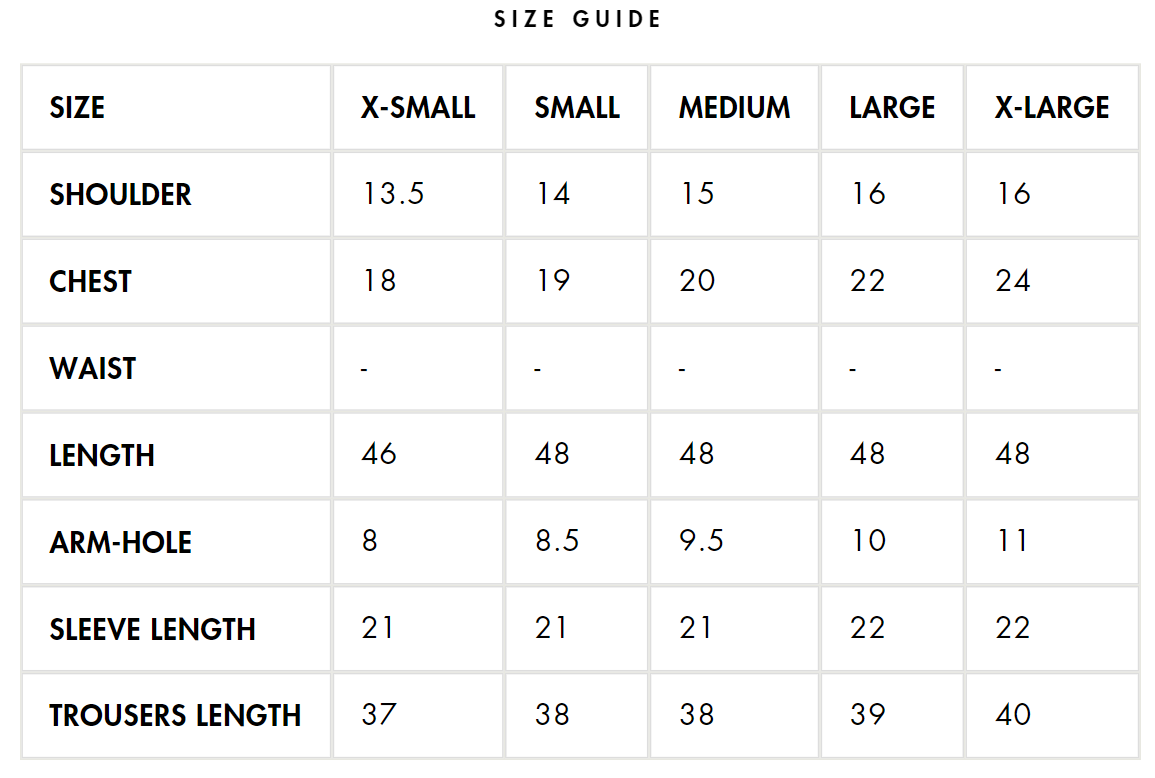Select the X-LARGE column header

(x=1052, y=108)
